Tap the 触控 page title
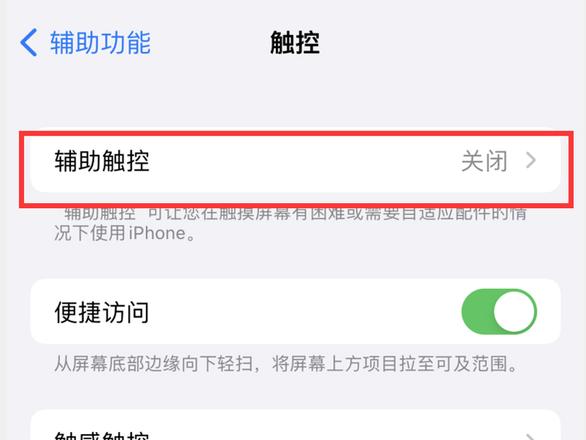 (295, 43)
